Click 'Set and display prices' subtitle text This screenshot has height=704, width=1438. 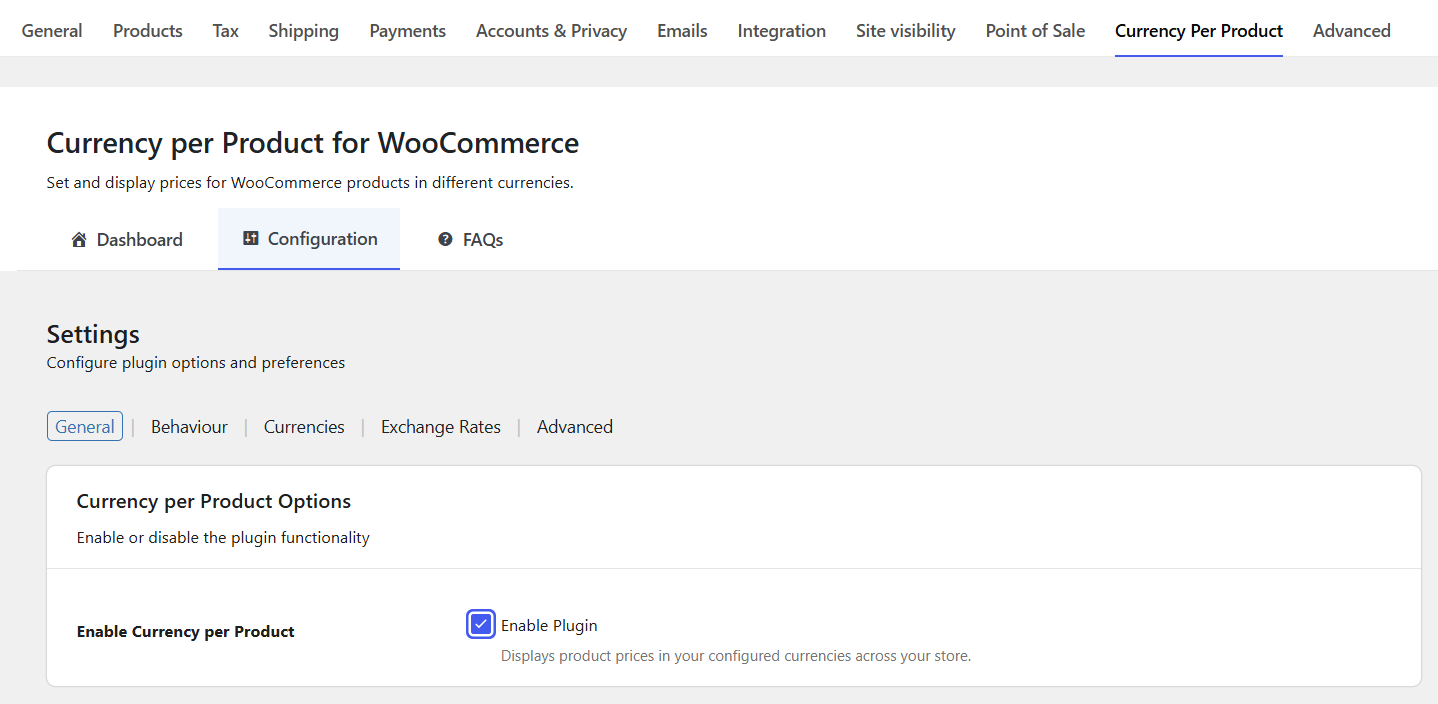(310, 183)
